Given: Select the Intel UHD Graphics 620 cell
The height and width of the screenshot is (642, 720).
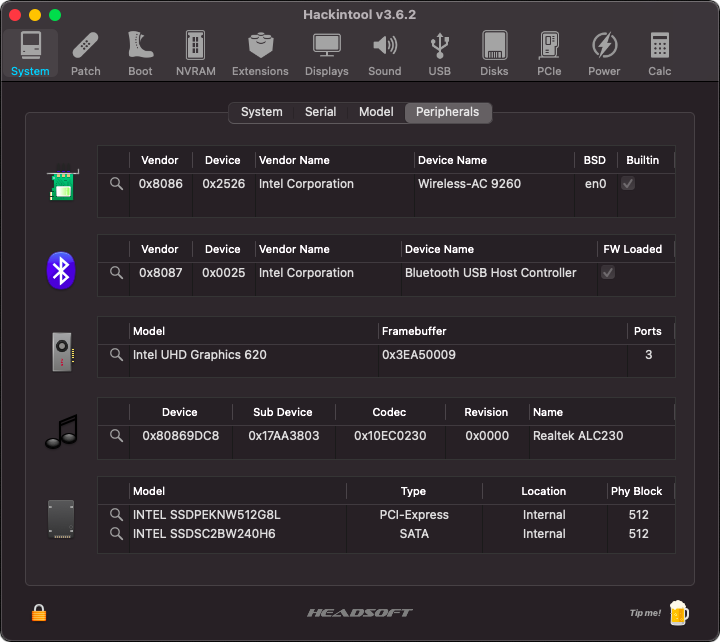Looking at the screenshot, I should [200, 355].
